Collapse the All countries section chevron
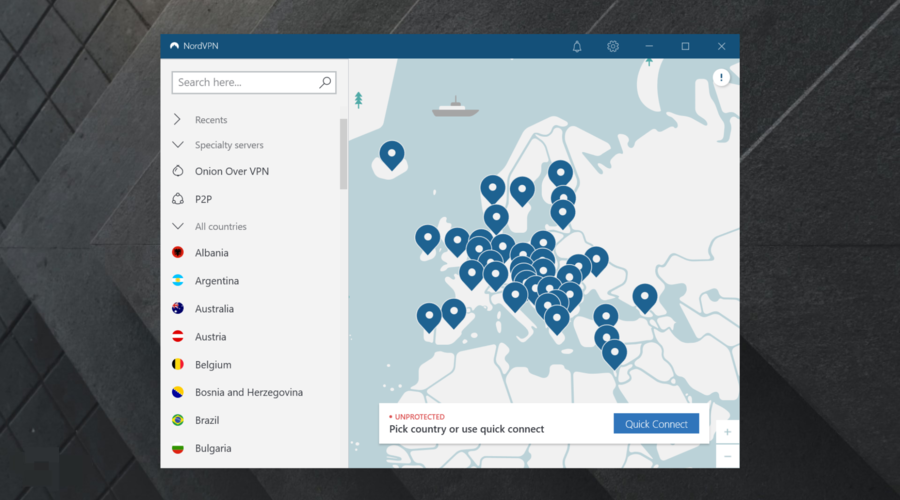This screenshot has width=900, height=500. tap(178, 226)
